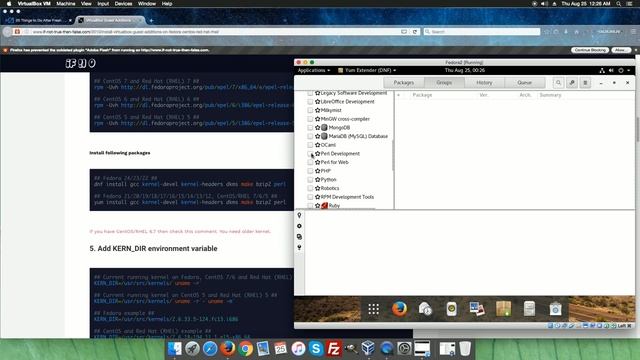Open the pink CentOS/RHEL 6.7 comment link
The height and width of the screenshot is (360, 640).
click(180, 231)
